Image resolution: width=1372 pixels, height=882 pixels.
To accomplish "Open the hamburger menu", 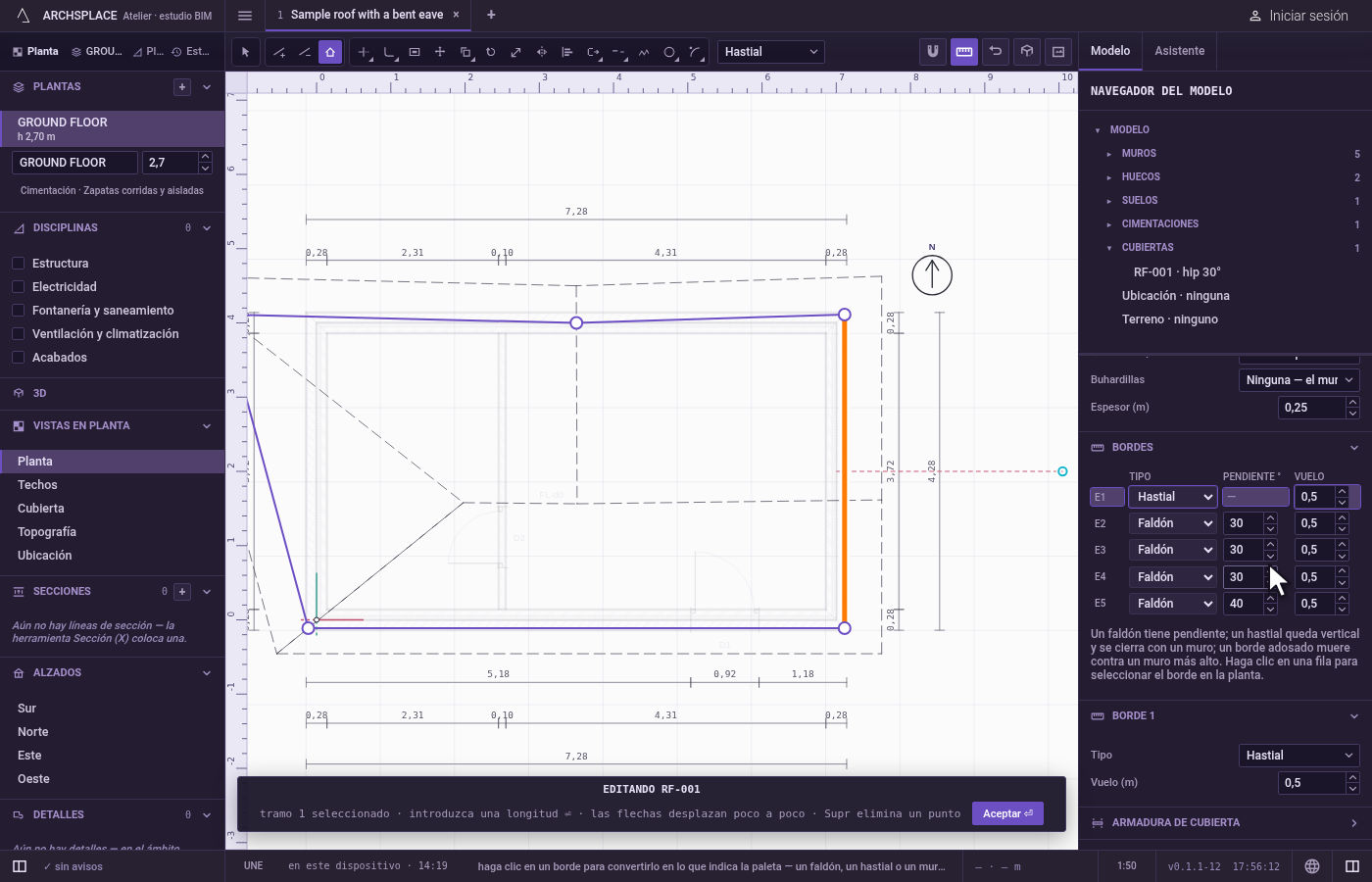I will click(245, 15).
